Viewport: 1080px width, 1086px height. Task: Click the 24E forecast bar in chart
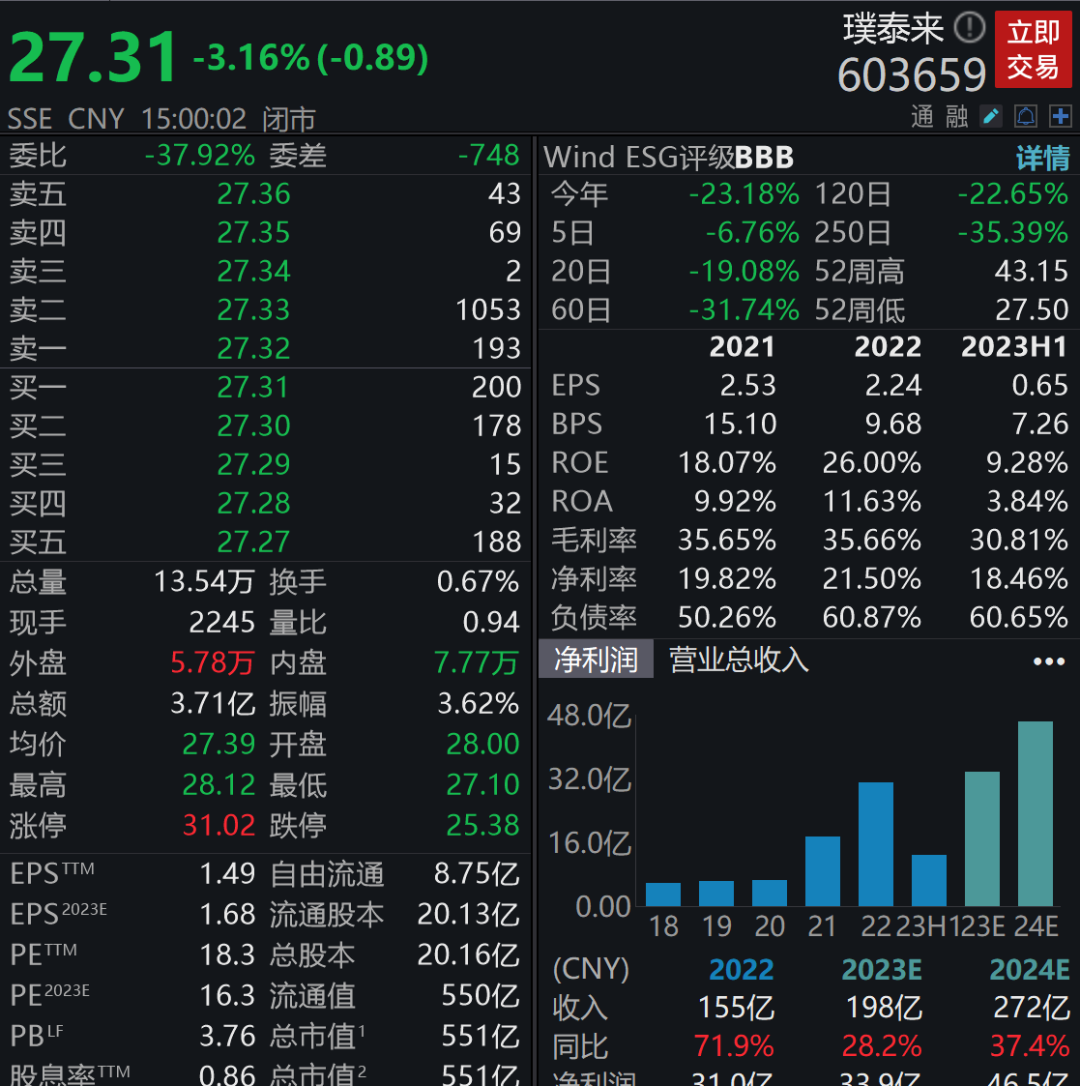(x=1035, y=813)
